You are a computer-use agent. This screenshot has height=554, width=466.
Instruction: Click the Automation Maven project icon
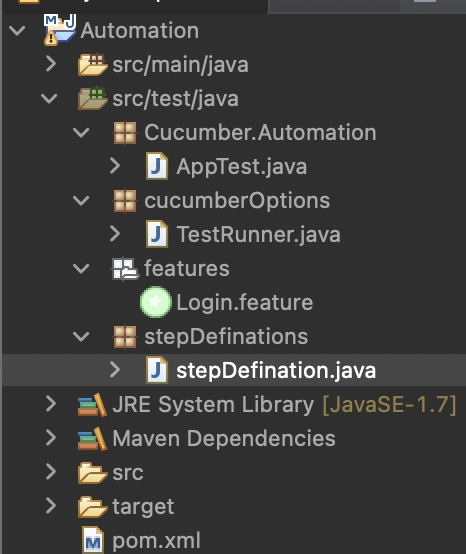[60, 30]
